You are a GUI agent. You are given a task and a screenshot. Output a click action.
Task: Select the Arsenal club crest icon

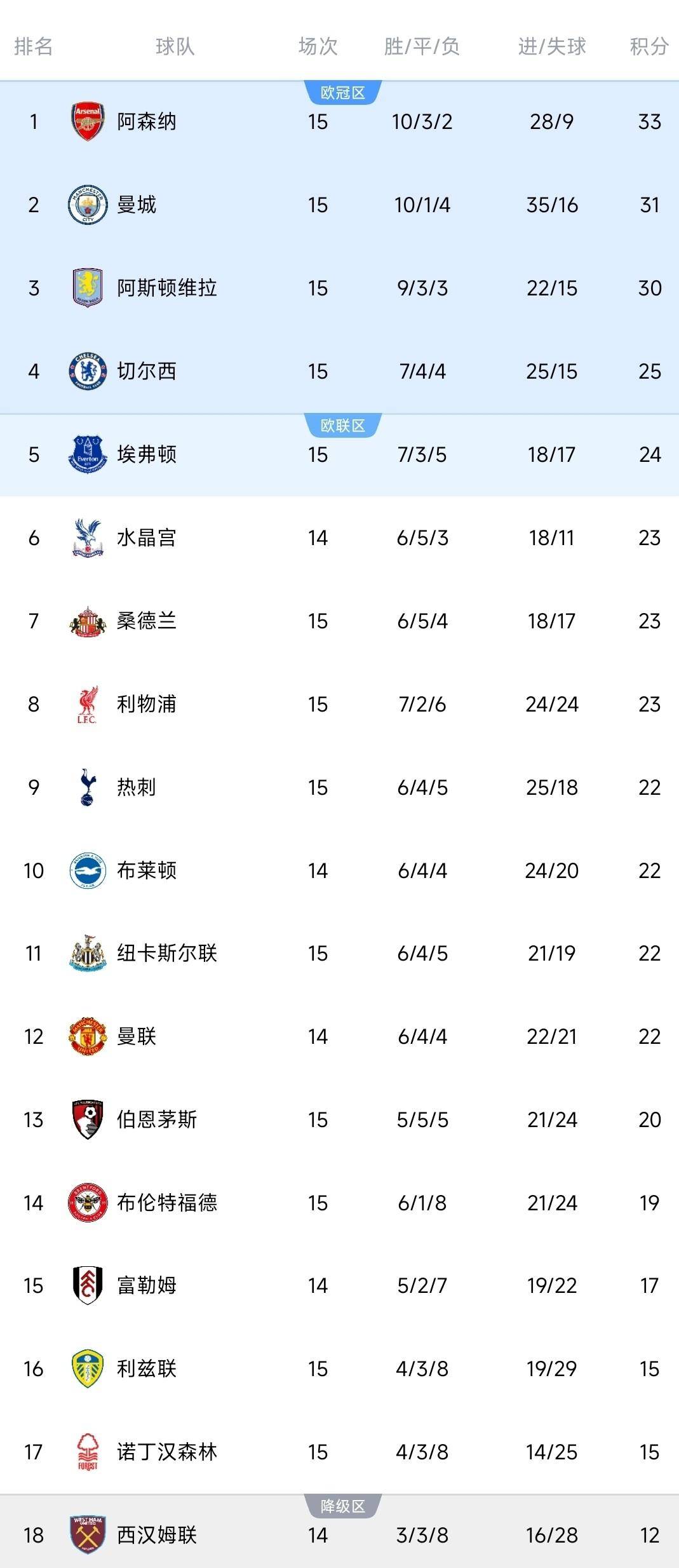[89, 121]
